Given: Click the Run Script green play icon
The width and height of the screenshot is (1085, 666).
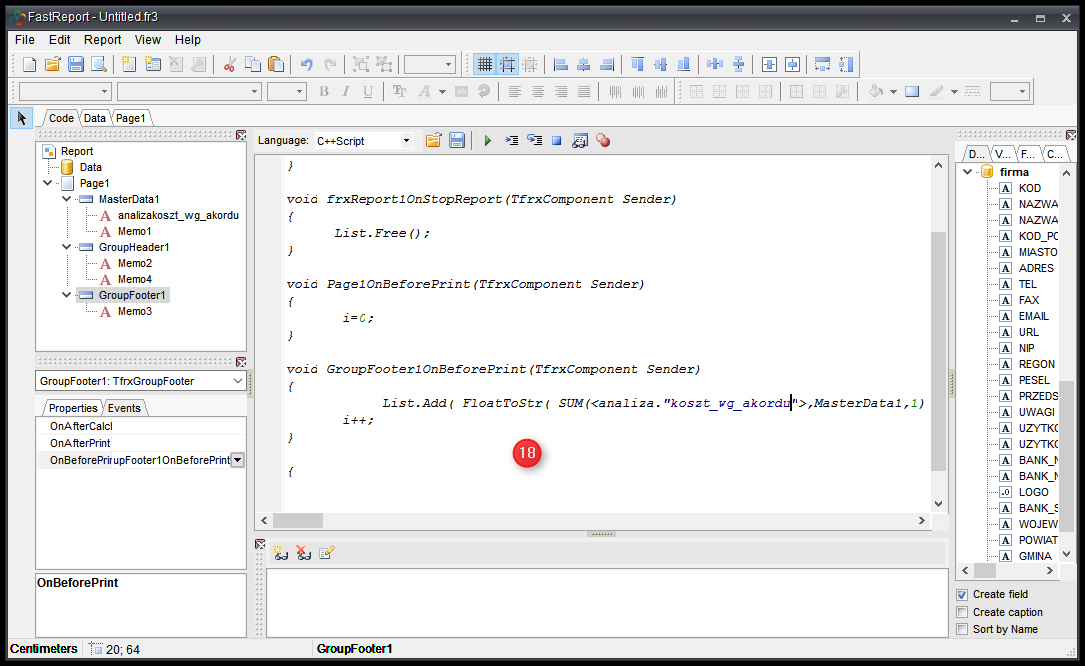Looking at the screenshot, I should tap(488, 141).
